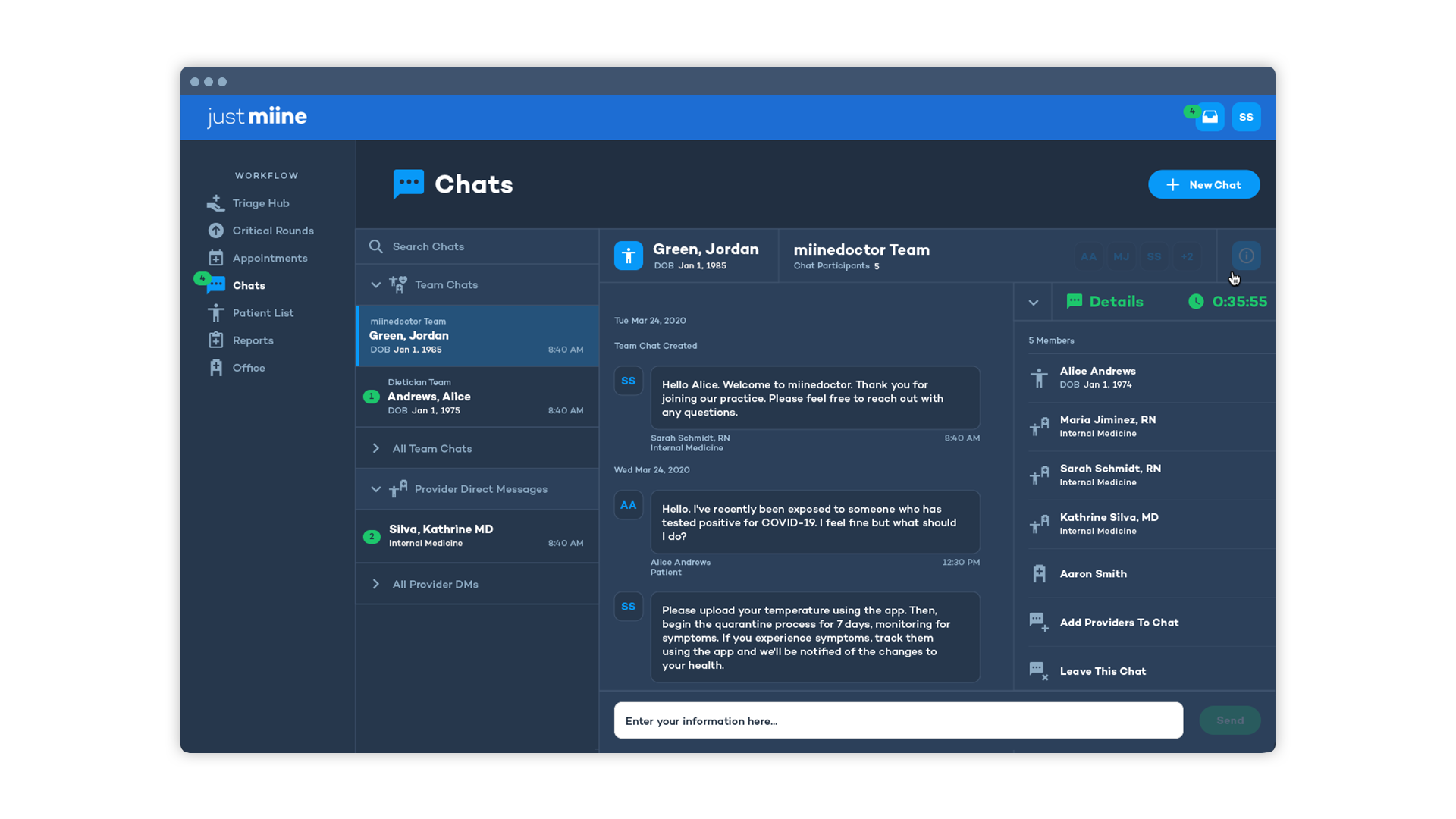
Task: Show the +2 more participants
Action: [1187, 256]
